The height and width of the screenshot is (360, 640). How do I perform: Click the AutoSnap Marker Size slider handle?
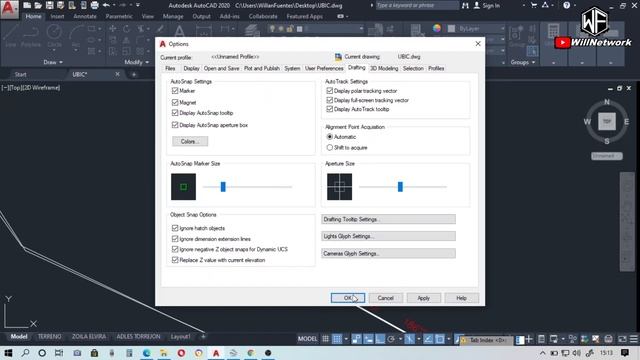coord(223,187)
